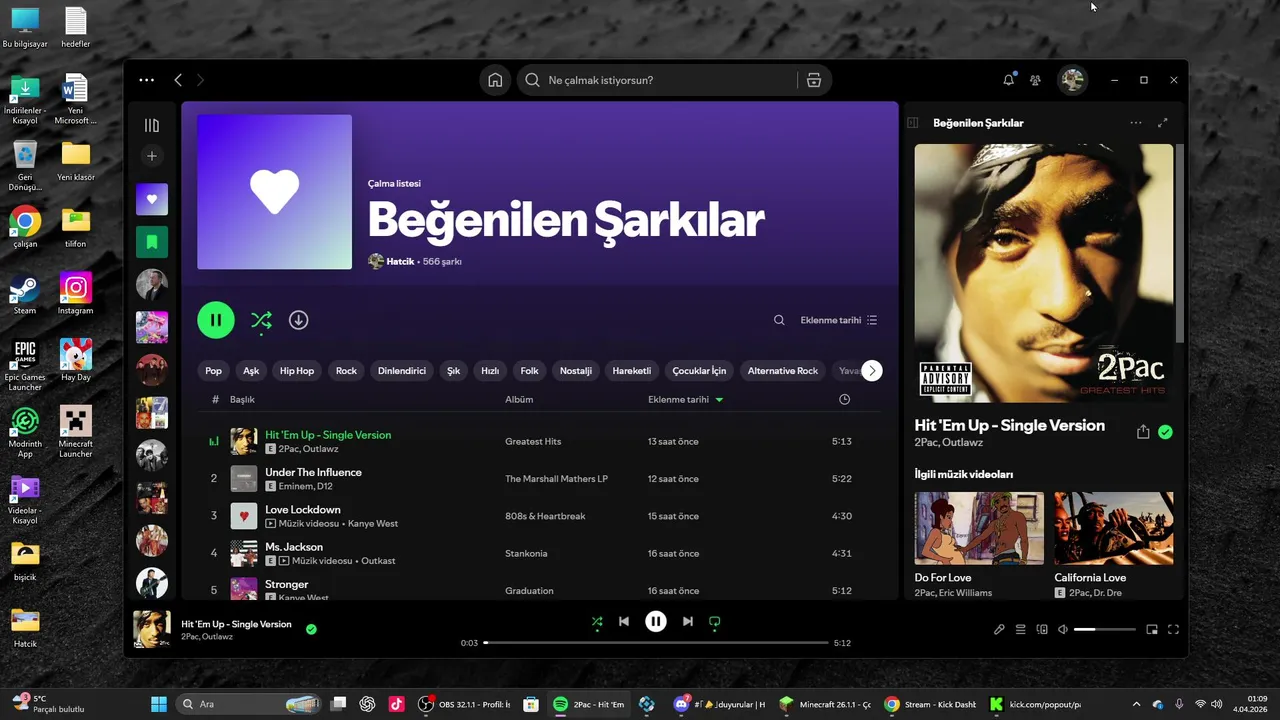The height and width of the screenshot is (720, 1280).
Task: Share Hit 'Em Up in right panel
Action: tap(1143, 432)
